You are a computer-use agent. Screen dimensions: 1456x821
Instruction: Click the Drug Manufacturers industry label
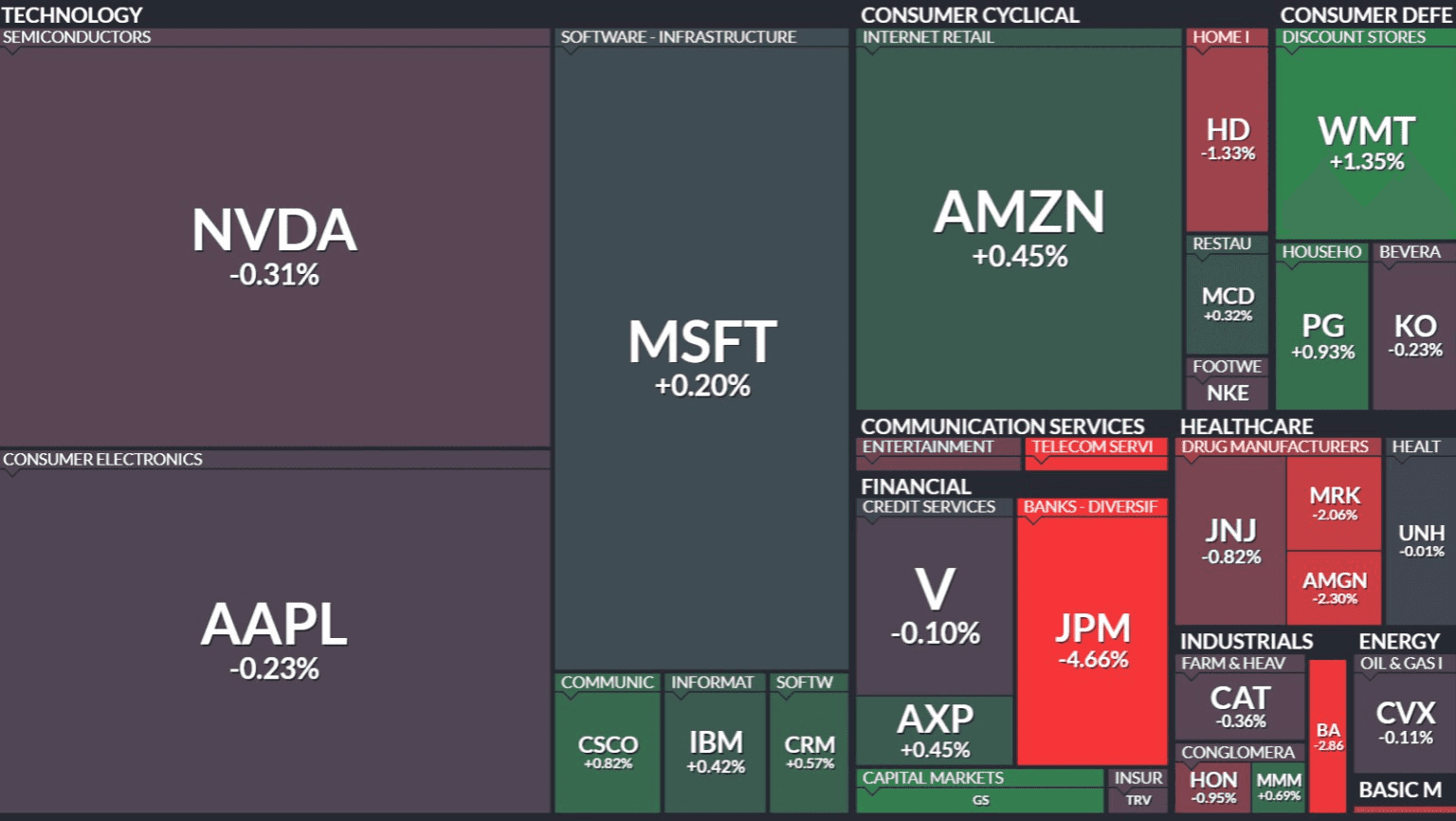pyautogui.click(x=1274, y=447)
